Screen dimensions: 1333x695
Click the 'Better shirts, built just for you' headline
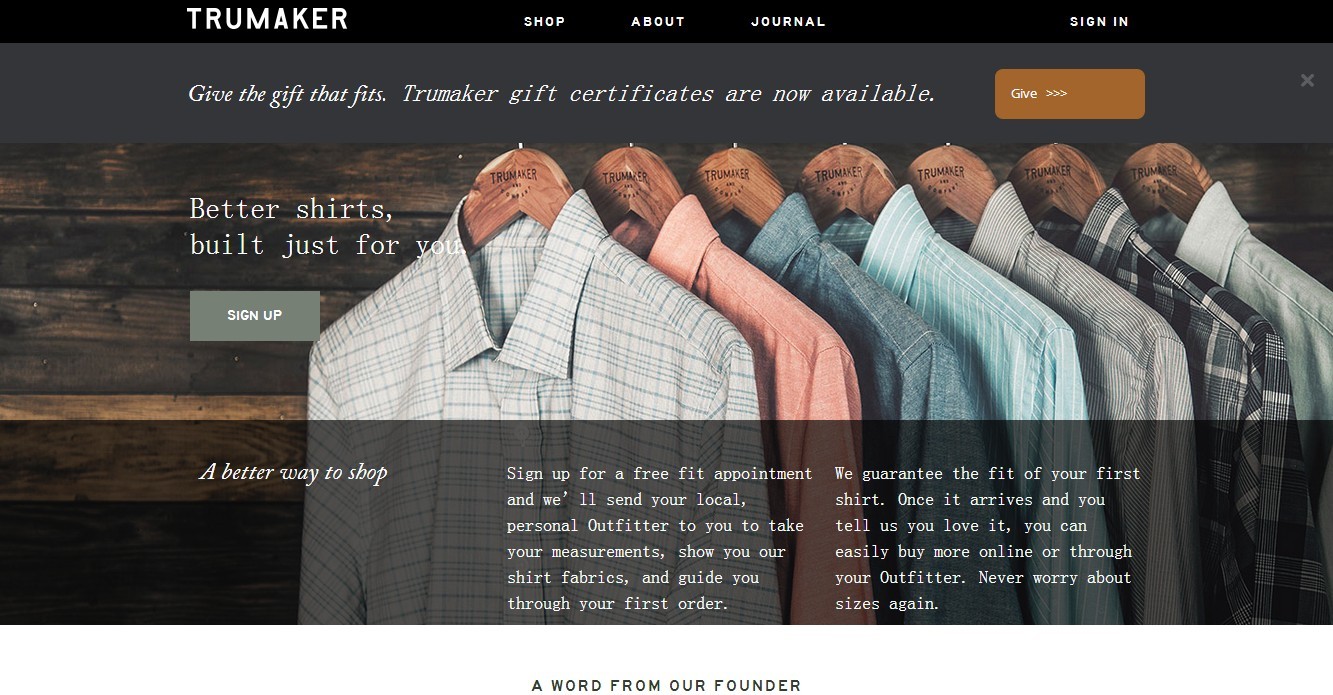click(327, 227)
